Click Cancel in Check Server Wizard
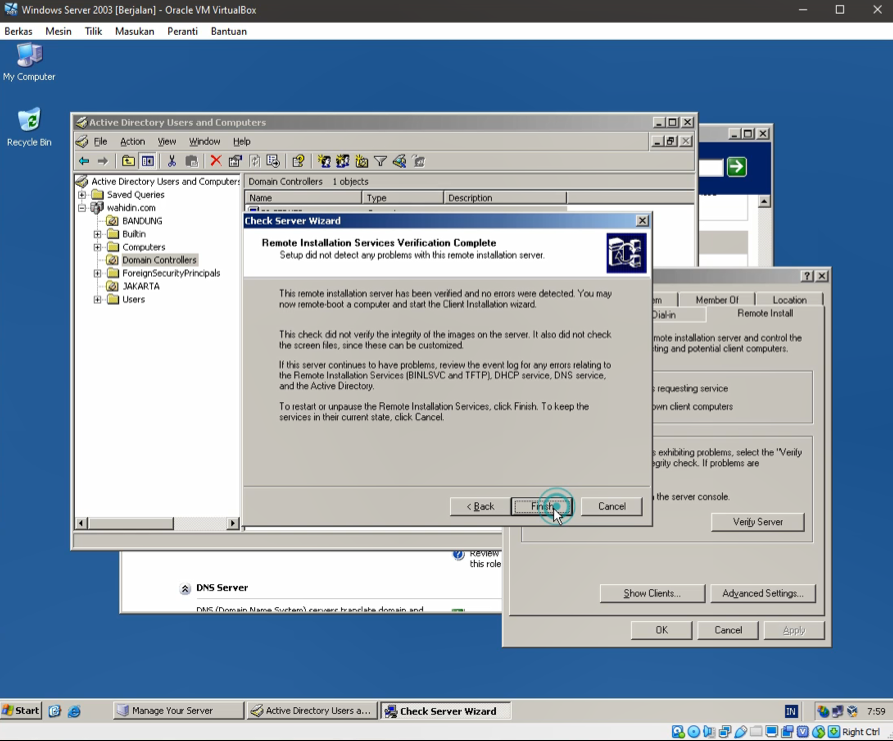 pyautogui.click(x=612, y=506)
